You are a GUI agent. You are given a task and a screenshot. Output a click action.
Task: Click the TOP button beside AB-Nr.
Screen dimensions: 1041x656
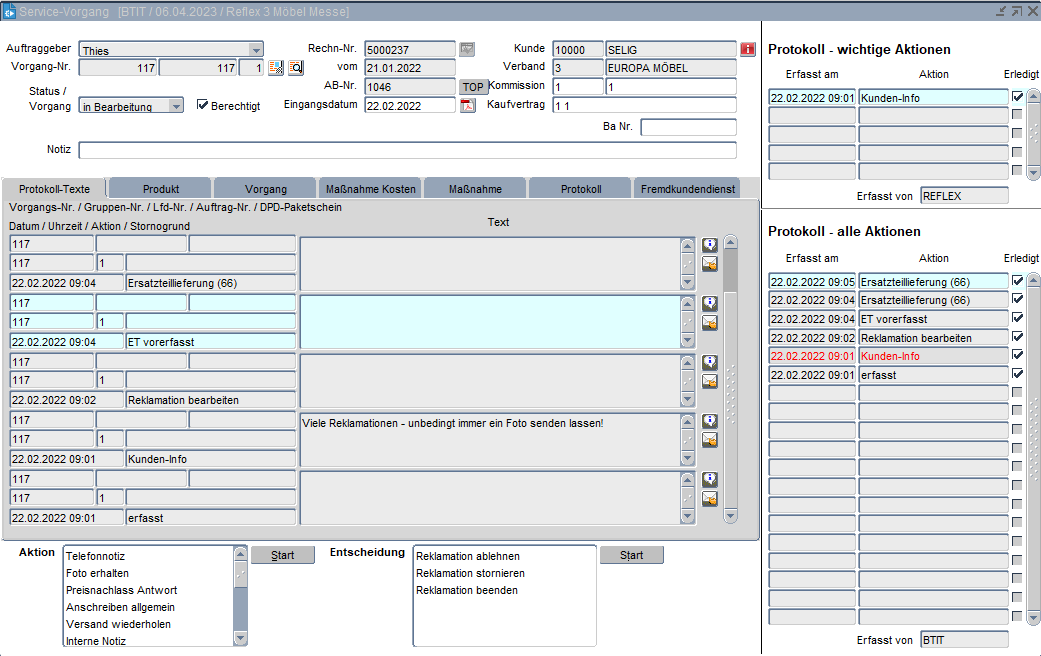tap(473, 87)
